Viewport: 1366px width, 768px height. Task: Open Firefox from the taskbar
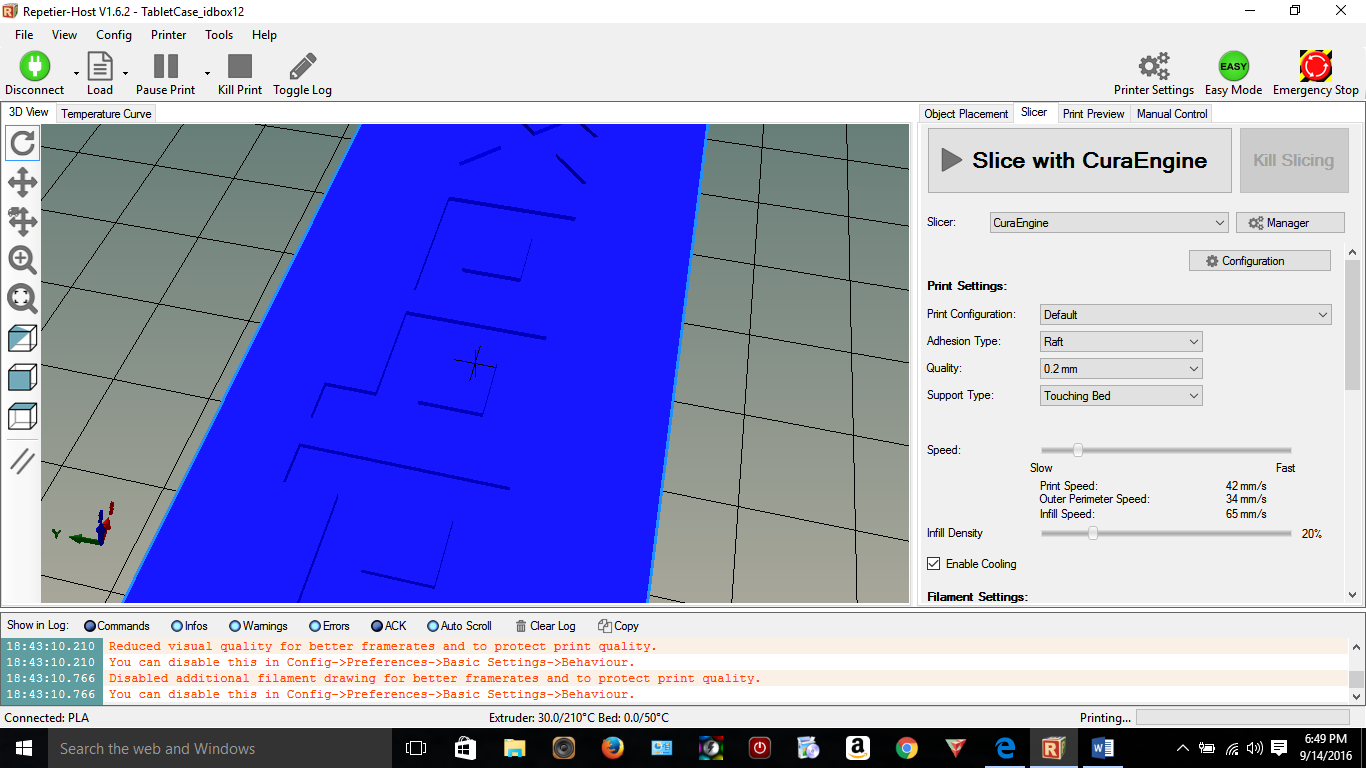(612, 748)
